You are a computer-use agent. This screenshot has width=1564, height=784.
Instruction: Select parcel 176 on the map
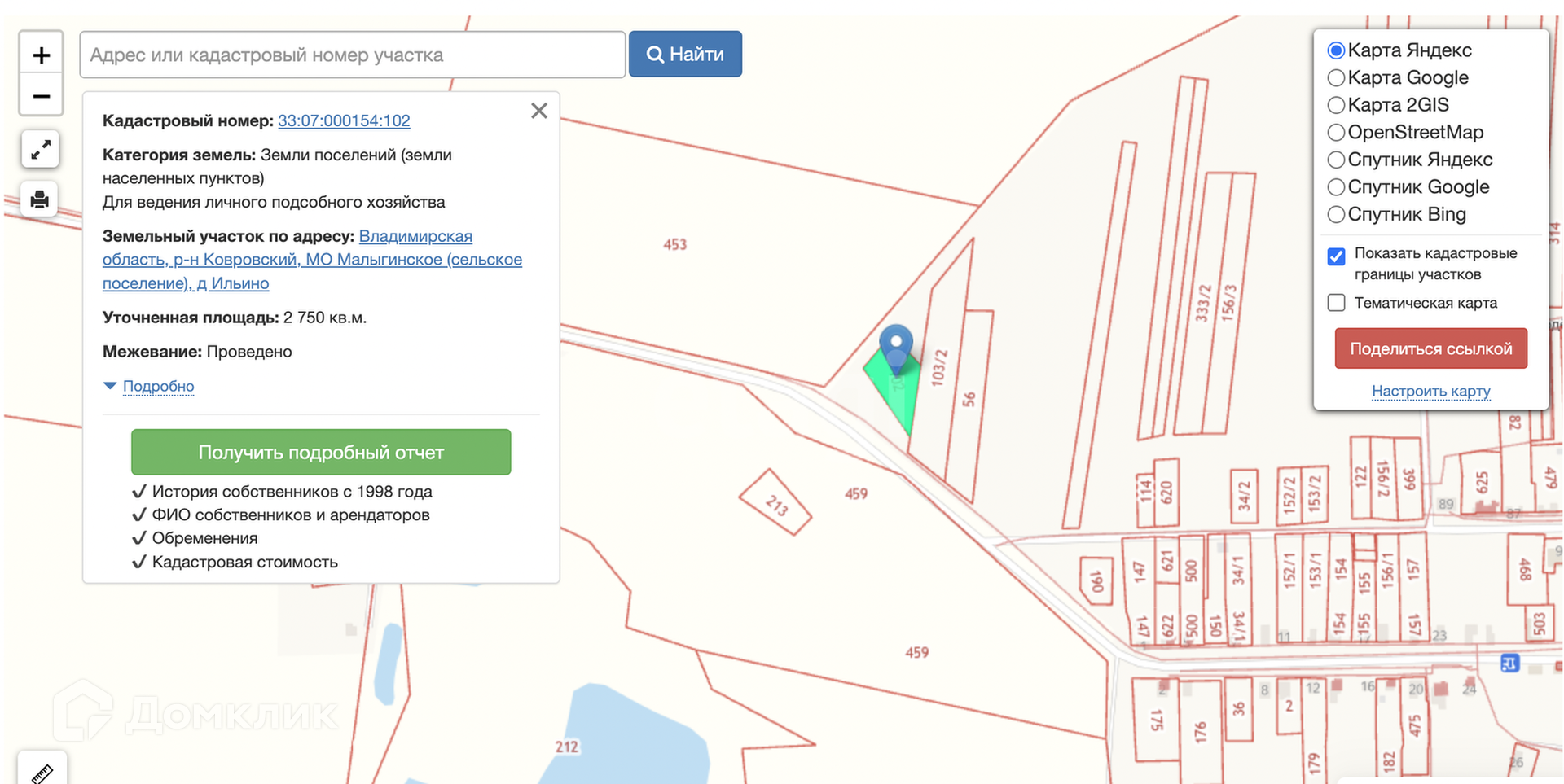tap(1200, 730)
